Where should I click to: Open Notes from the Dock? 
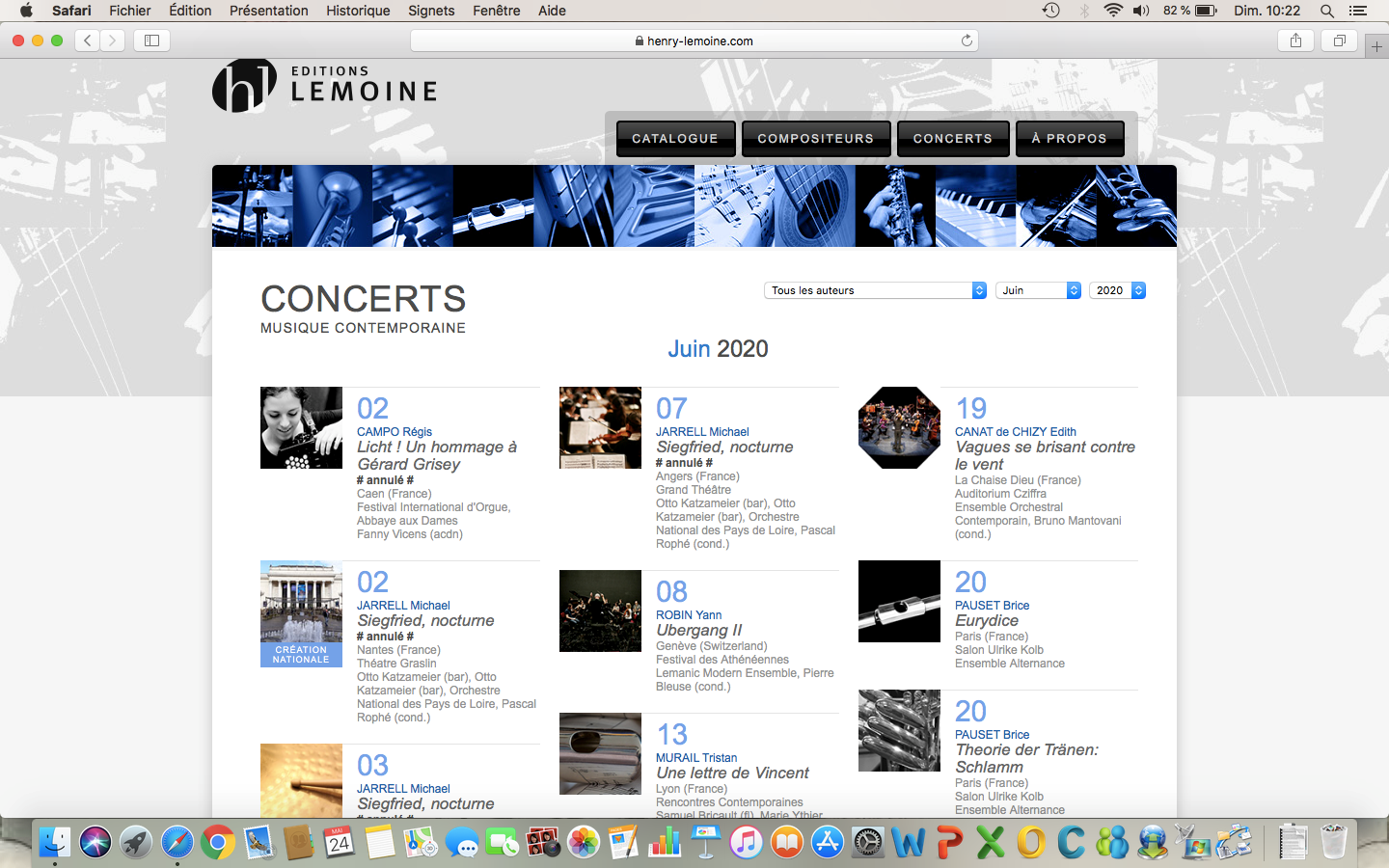(380, 843)
